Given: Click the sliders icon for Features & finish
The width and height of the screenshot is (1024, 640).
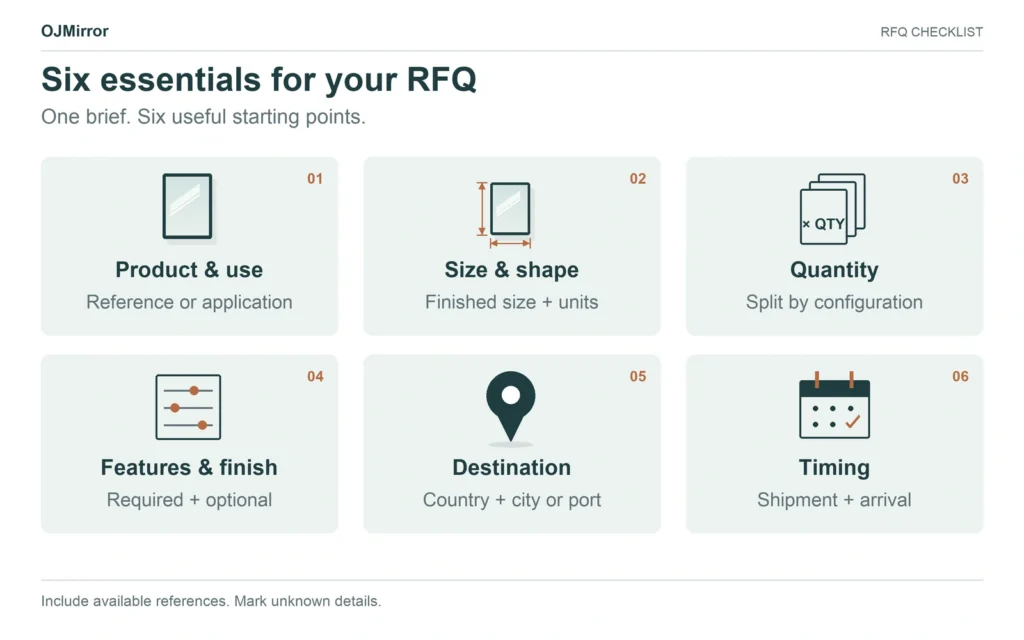Looking at the screenshot, I should (188, 407).
